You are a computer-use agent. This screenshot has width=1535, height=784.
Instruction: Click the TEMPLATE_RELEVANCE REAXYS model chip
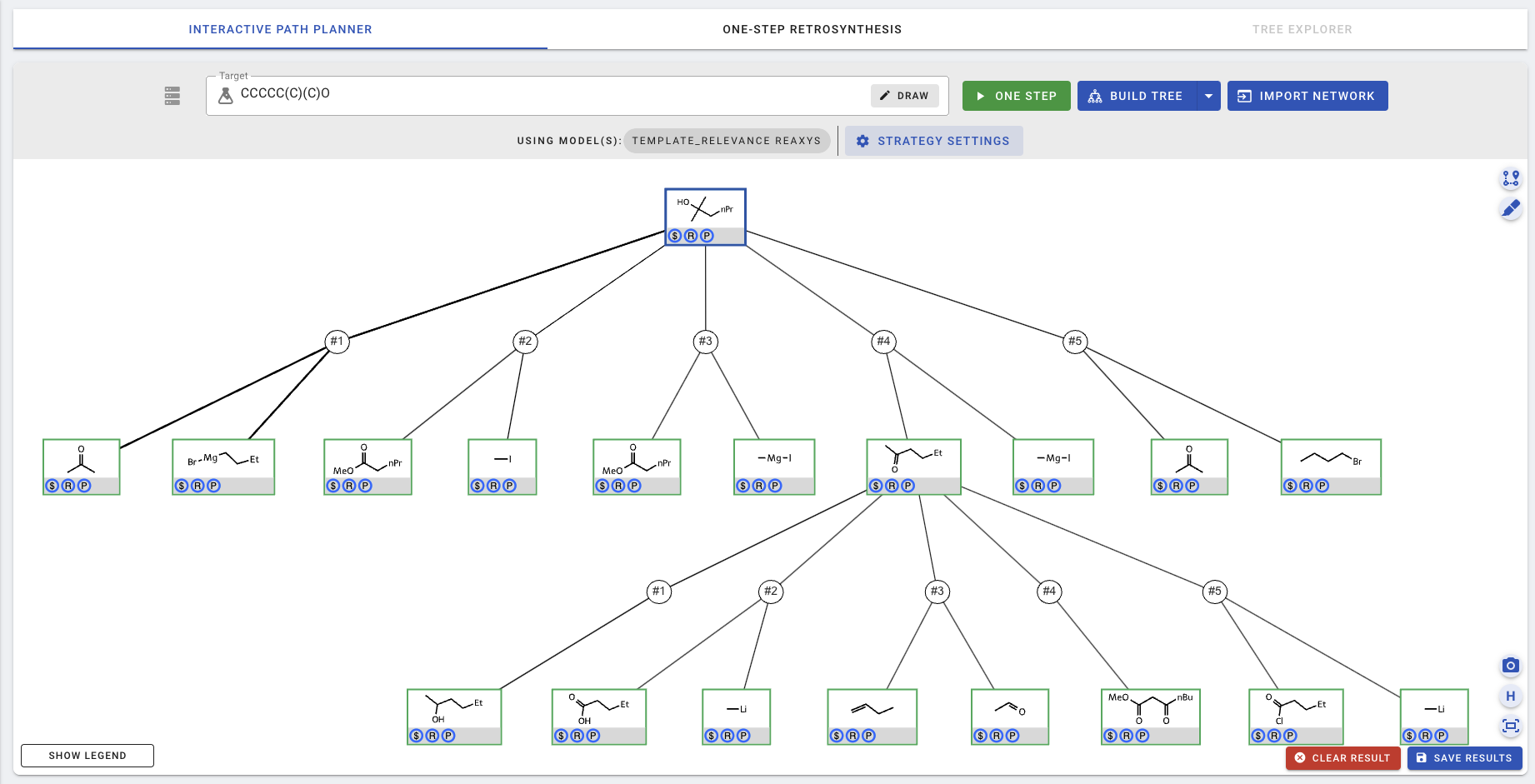726,141
